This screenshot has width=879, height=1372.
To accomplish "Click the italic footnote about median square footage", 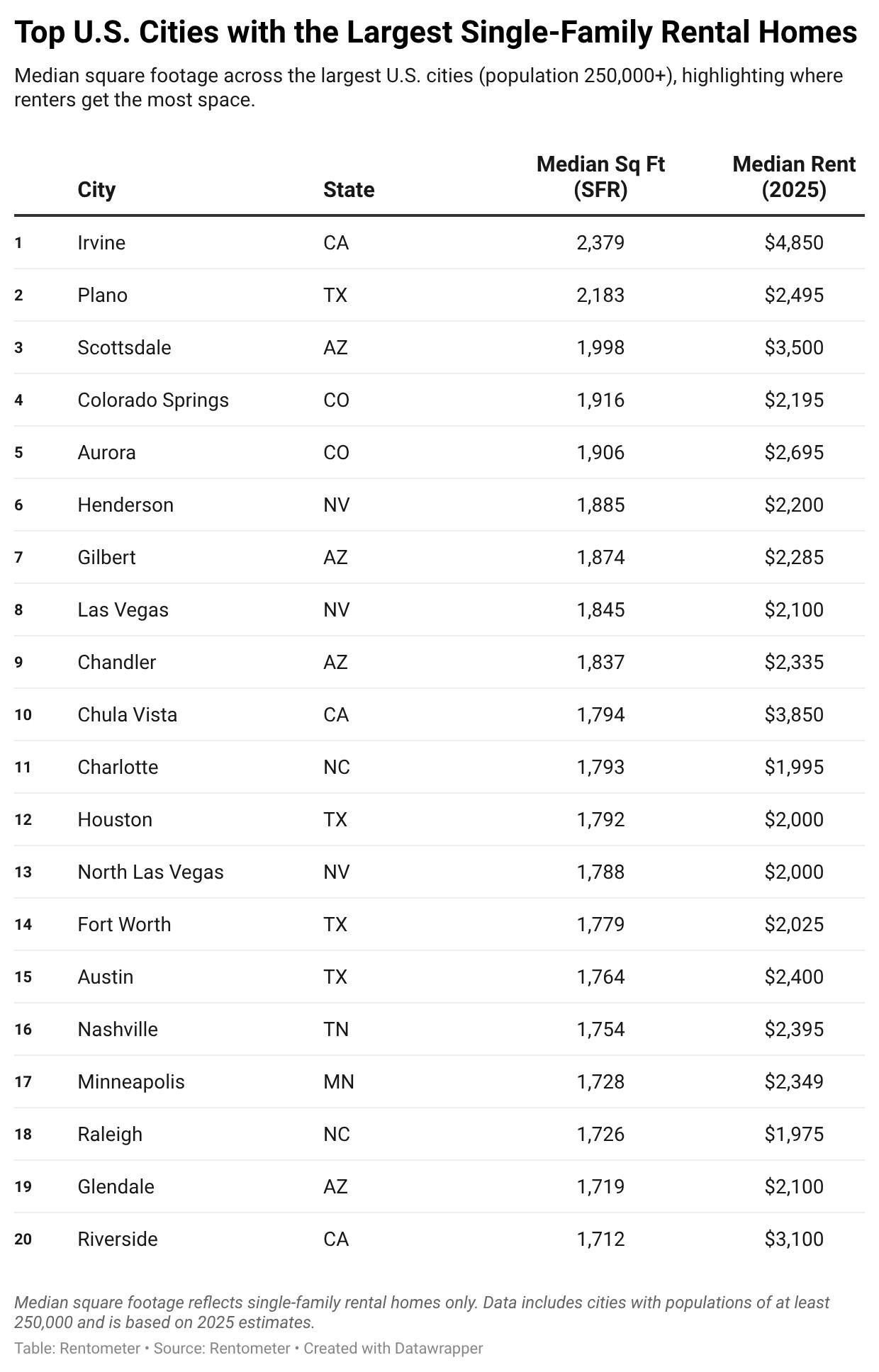I will tap(422, 1312).
